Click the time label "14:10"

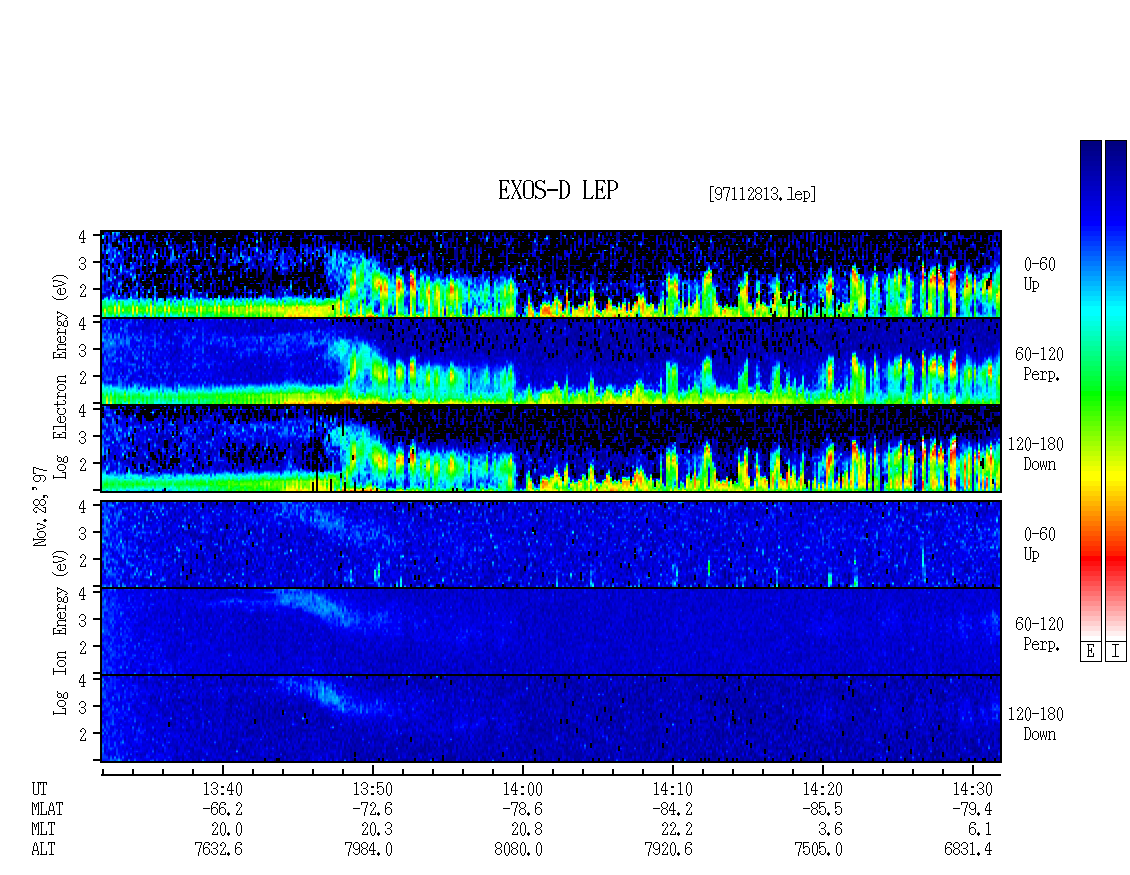(x=672, y=789)
